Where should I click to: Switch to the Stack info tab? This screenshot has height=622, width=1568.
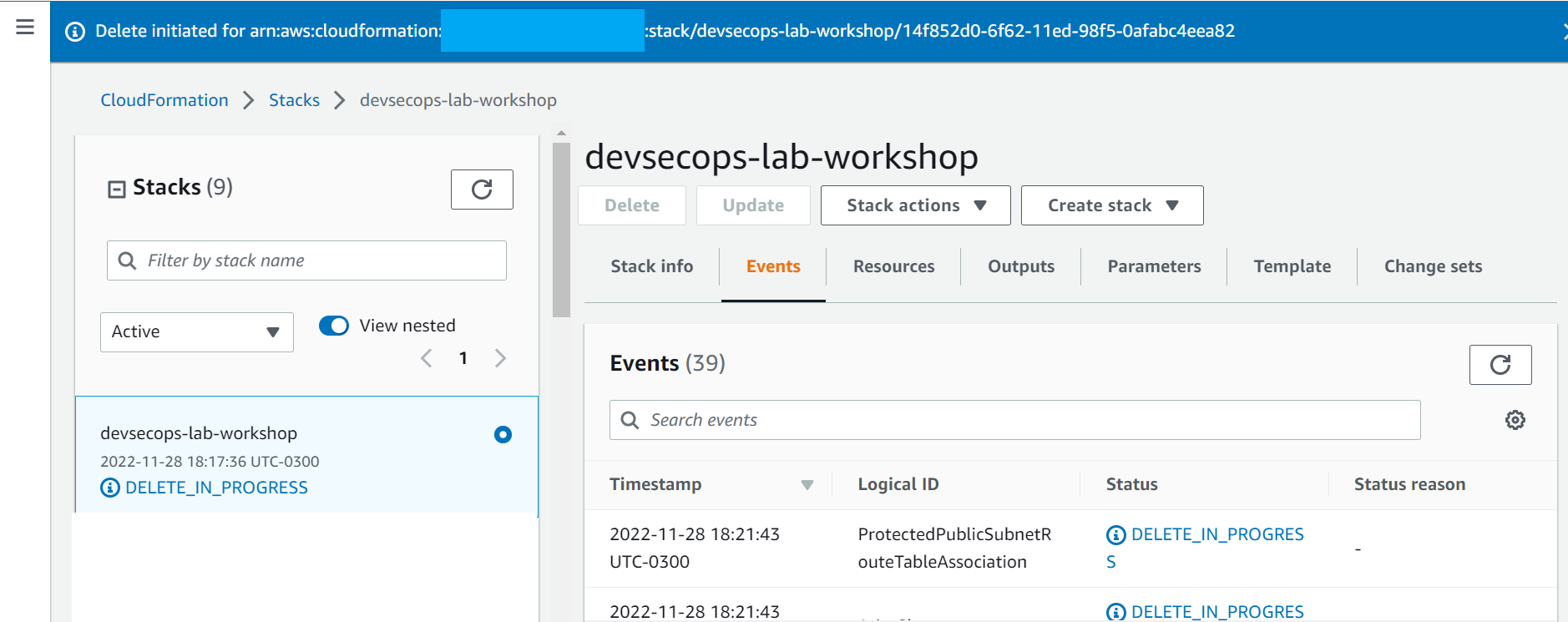tap(652, 266)
